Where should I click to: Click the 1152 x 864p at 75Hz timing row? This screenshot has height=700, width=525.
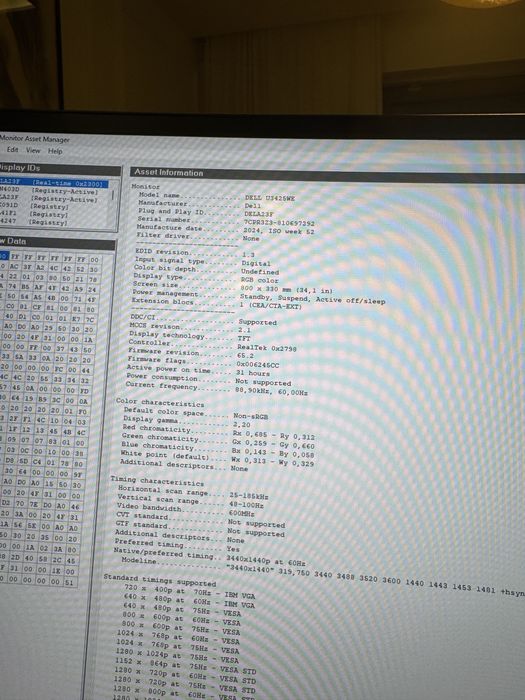pos(186,668)
